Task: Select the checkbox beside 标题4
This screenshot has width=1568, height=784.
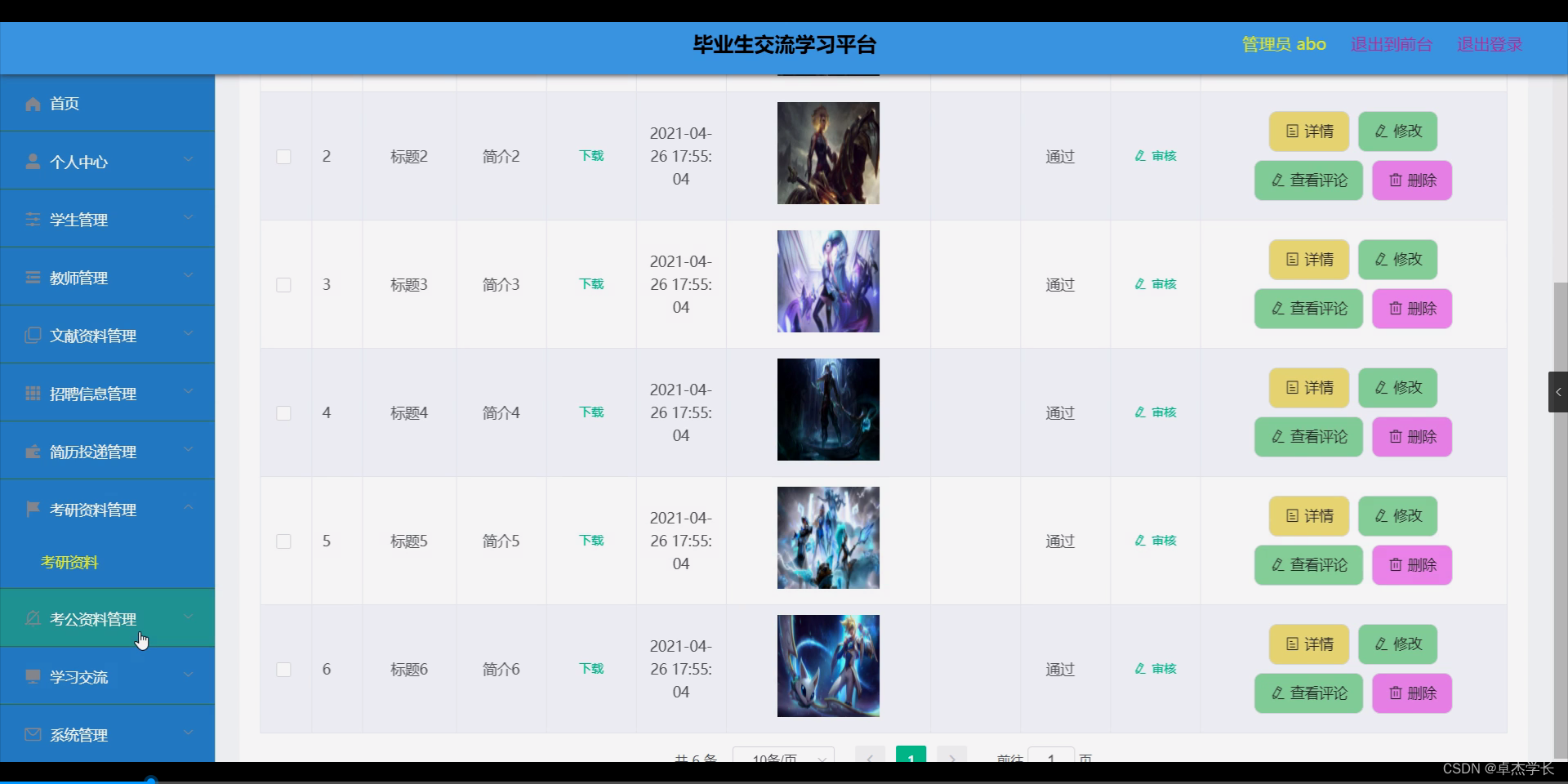Action: (283, 413)
